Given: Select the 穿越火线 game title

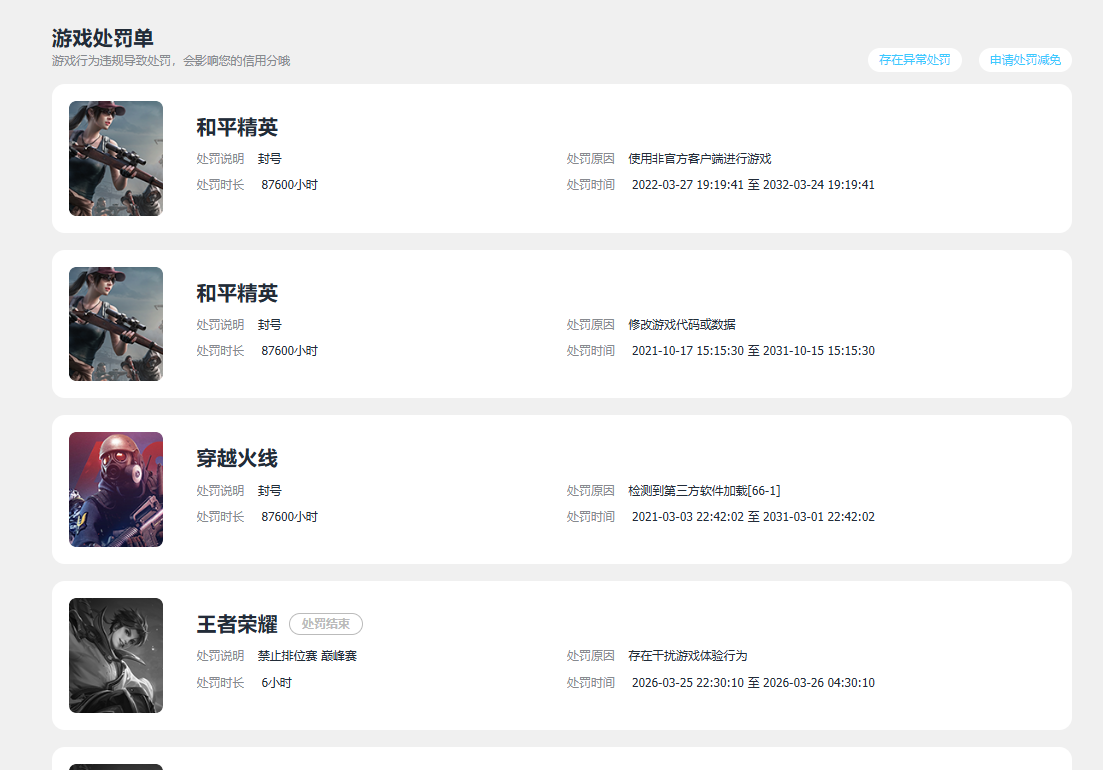Looking at the screenshot, I should [x=237, y=458].
